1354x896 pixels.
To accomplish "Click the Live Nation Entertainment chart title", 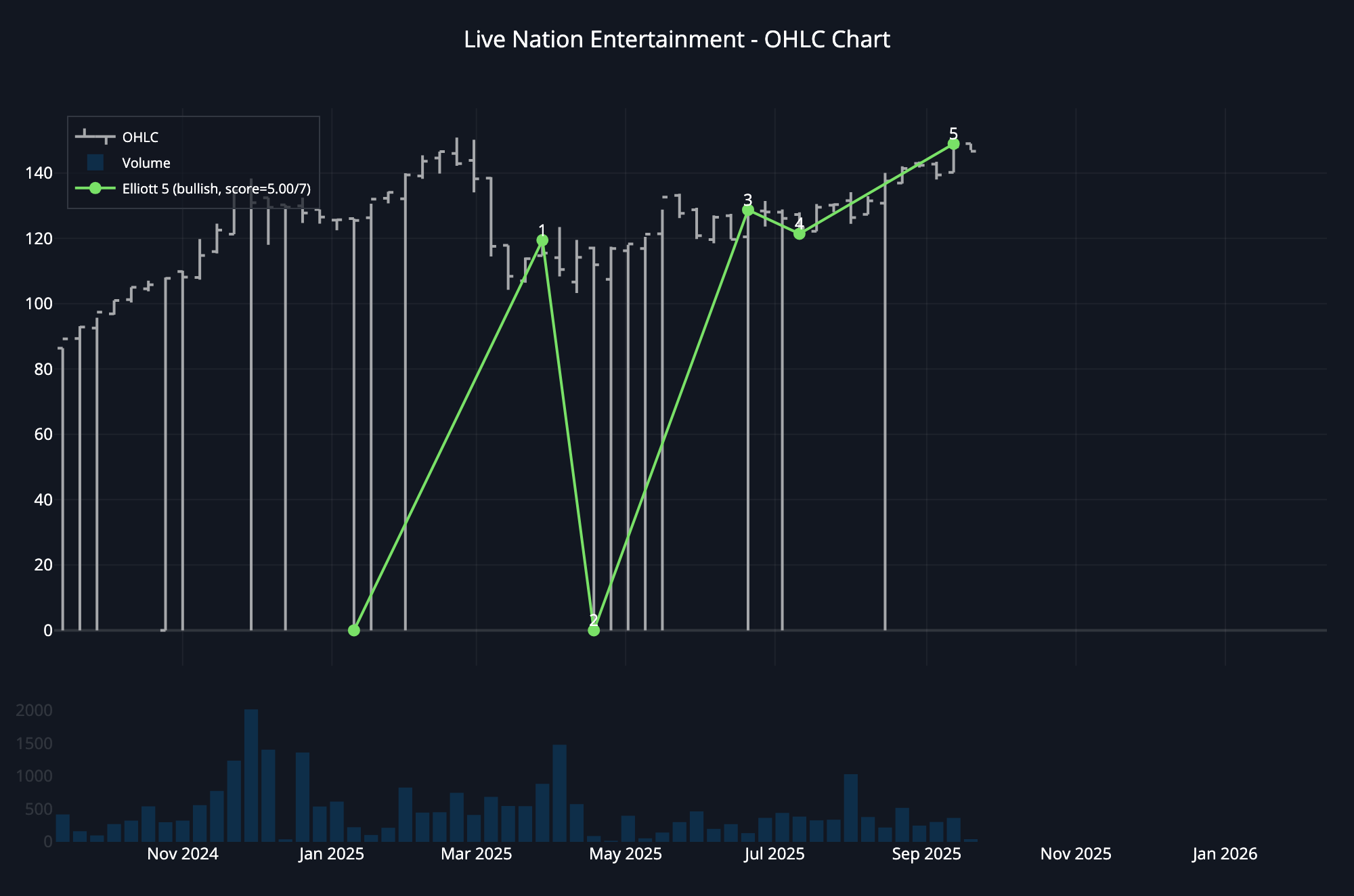I will (676, 40).
